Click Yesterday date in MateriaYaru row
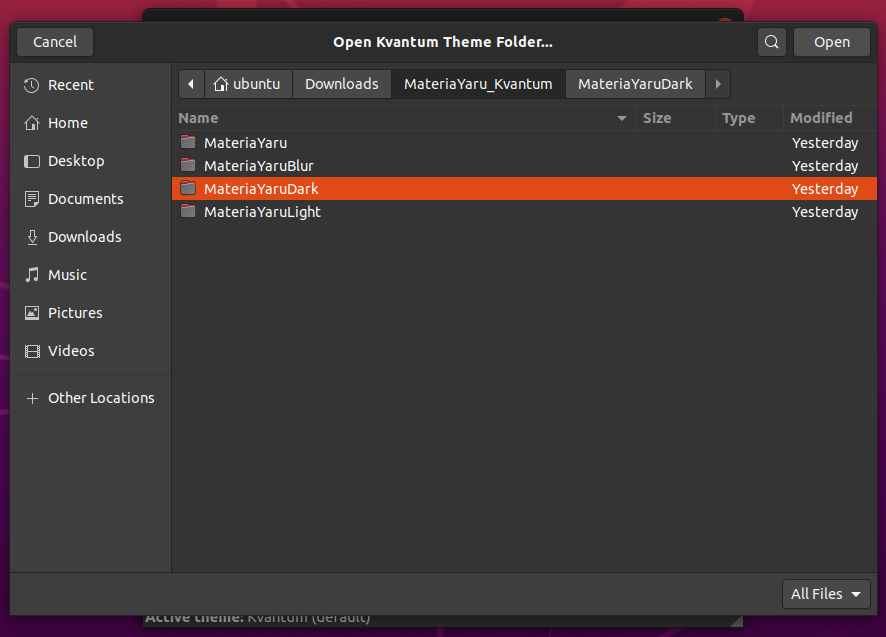This screenshot has height=637, width=886. (825, 143)
